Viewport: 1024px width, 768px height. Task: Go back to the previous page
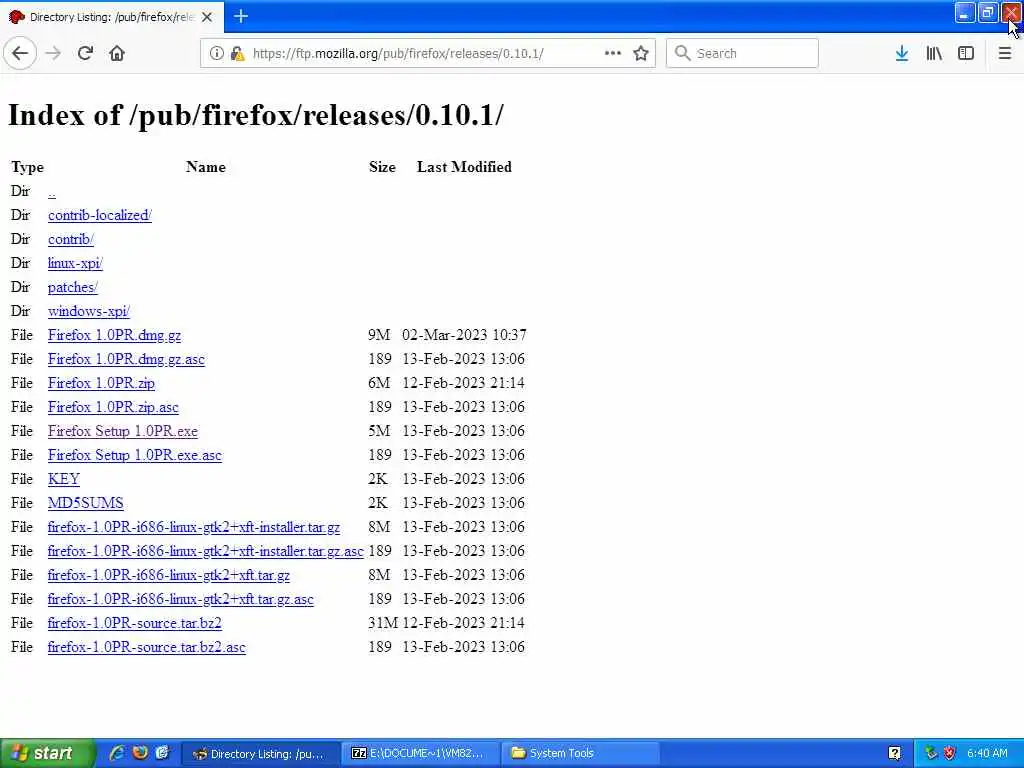(x=20, y=54)
